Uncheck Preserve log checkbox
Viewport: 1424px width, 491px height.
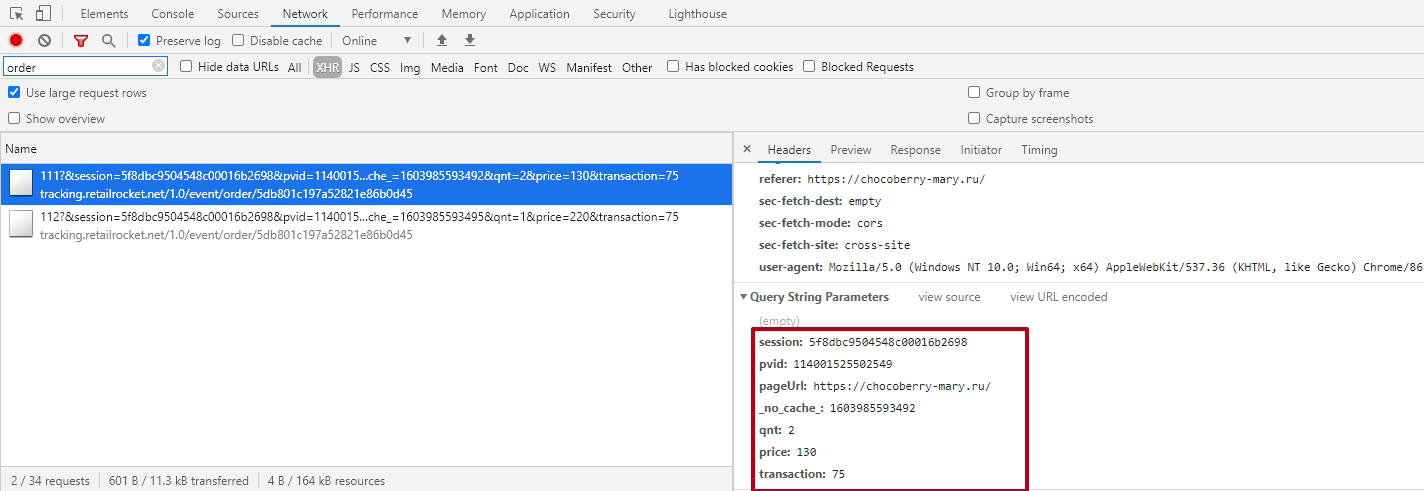click(144, 40)
